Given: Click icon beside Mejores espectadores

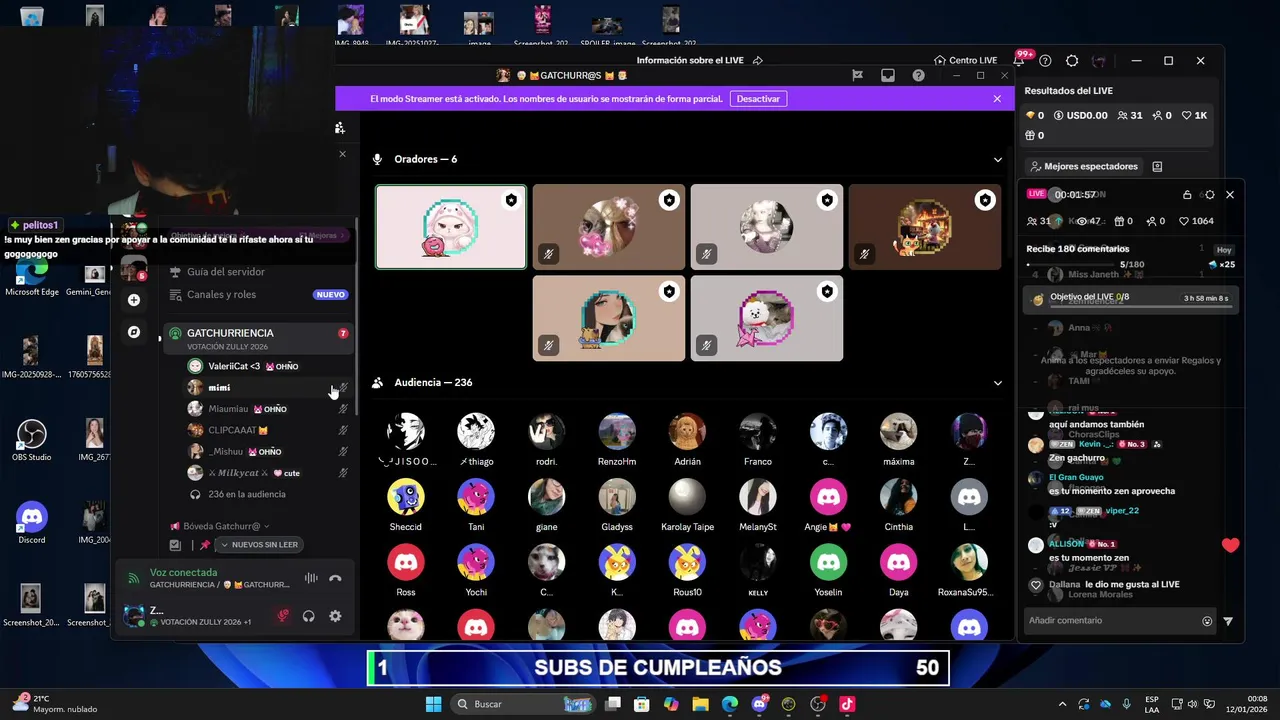Looking at the screenshot, I should [1157, 167].
